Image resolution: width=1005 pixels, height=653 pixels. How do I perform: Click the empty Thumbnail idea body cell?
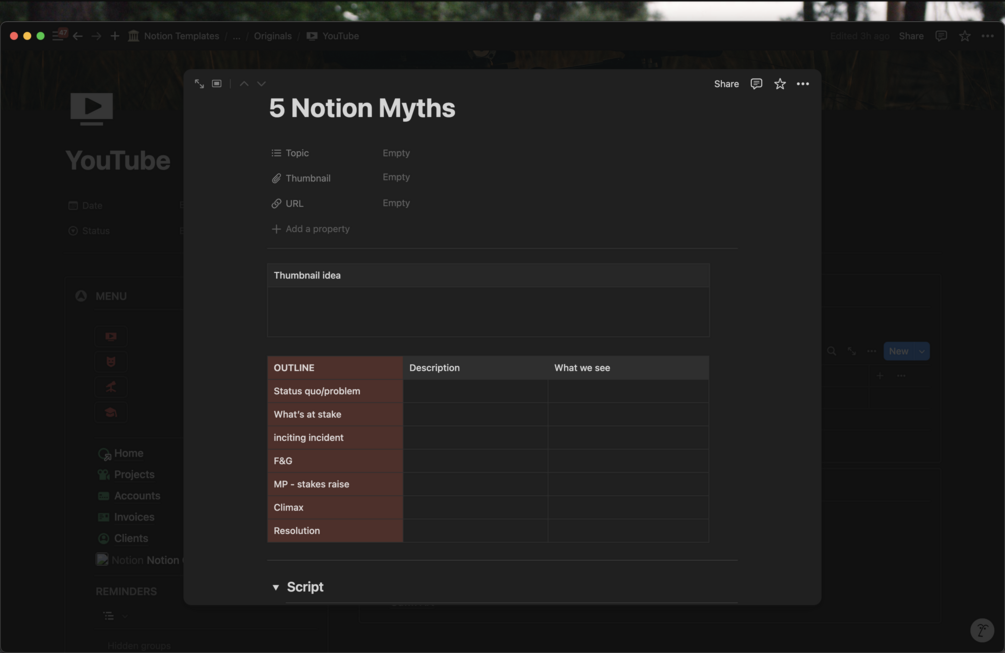tap(488, 311)
